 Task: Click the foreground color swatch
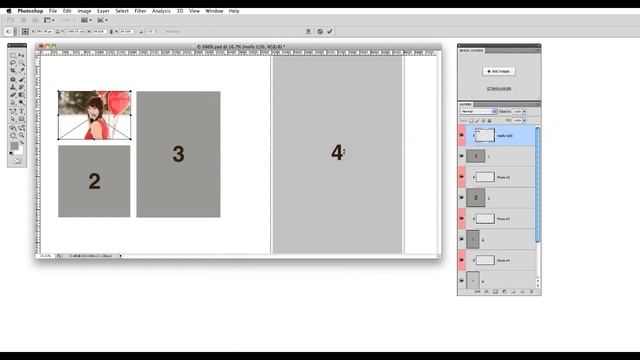14,146
